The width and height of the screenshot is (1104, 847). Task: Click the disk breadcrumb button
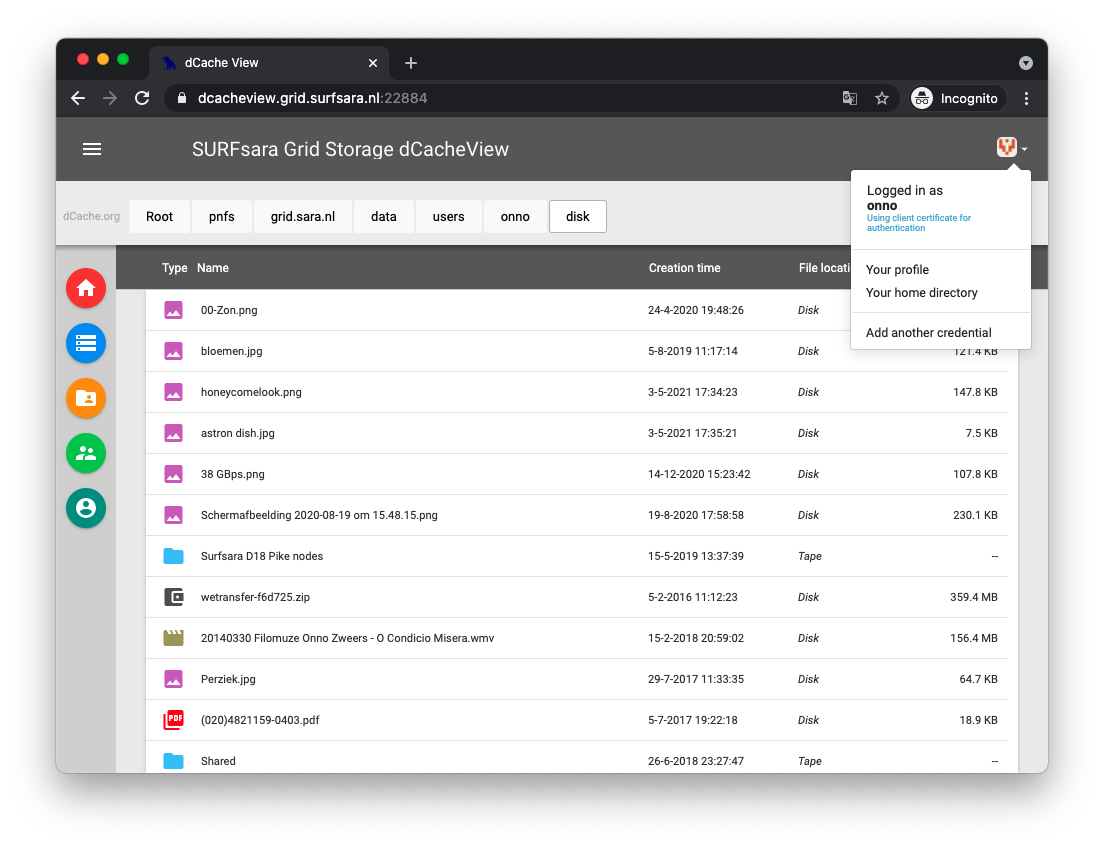click(x=577, y=216)
